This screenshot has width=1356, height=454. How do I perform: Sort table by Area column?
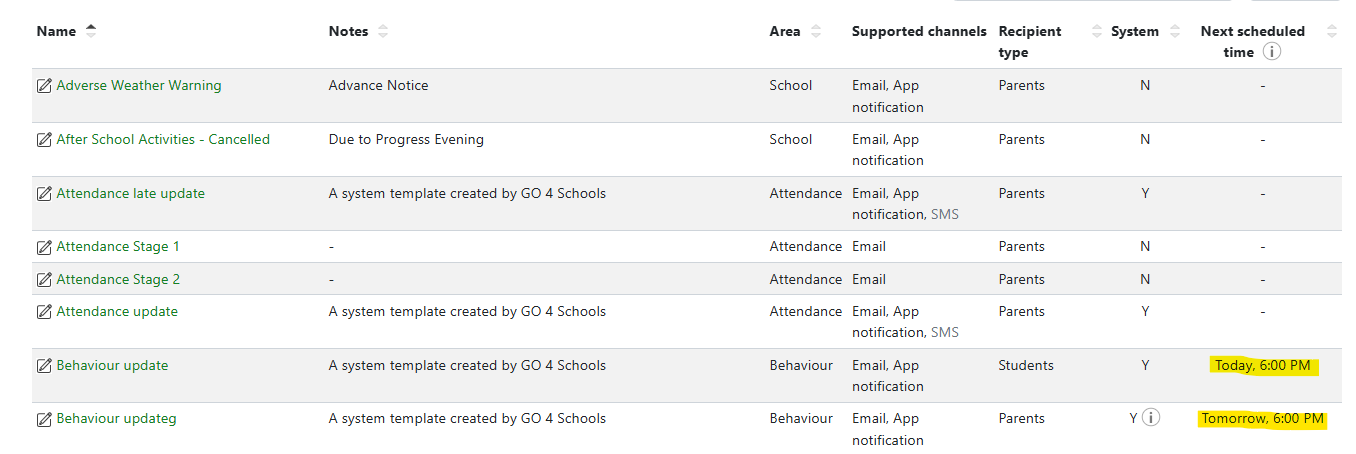pos(816,31)
